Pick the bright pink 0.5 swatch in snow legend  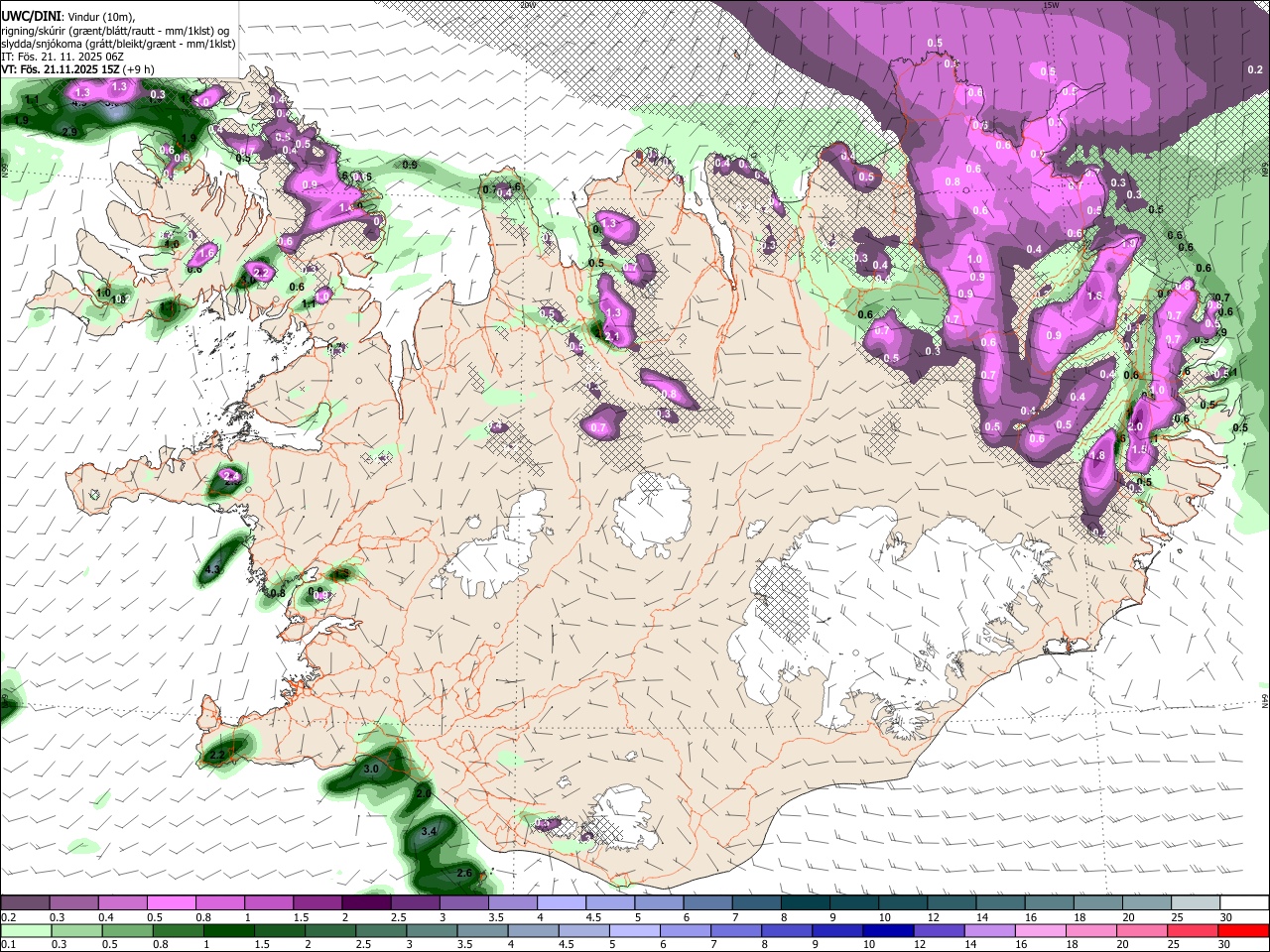171,903
